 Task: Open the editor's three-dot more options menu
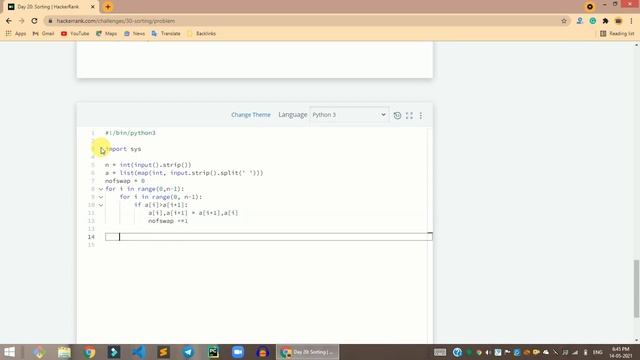click(421, 116)
